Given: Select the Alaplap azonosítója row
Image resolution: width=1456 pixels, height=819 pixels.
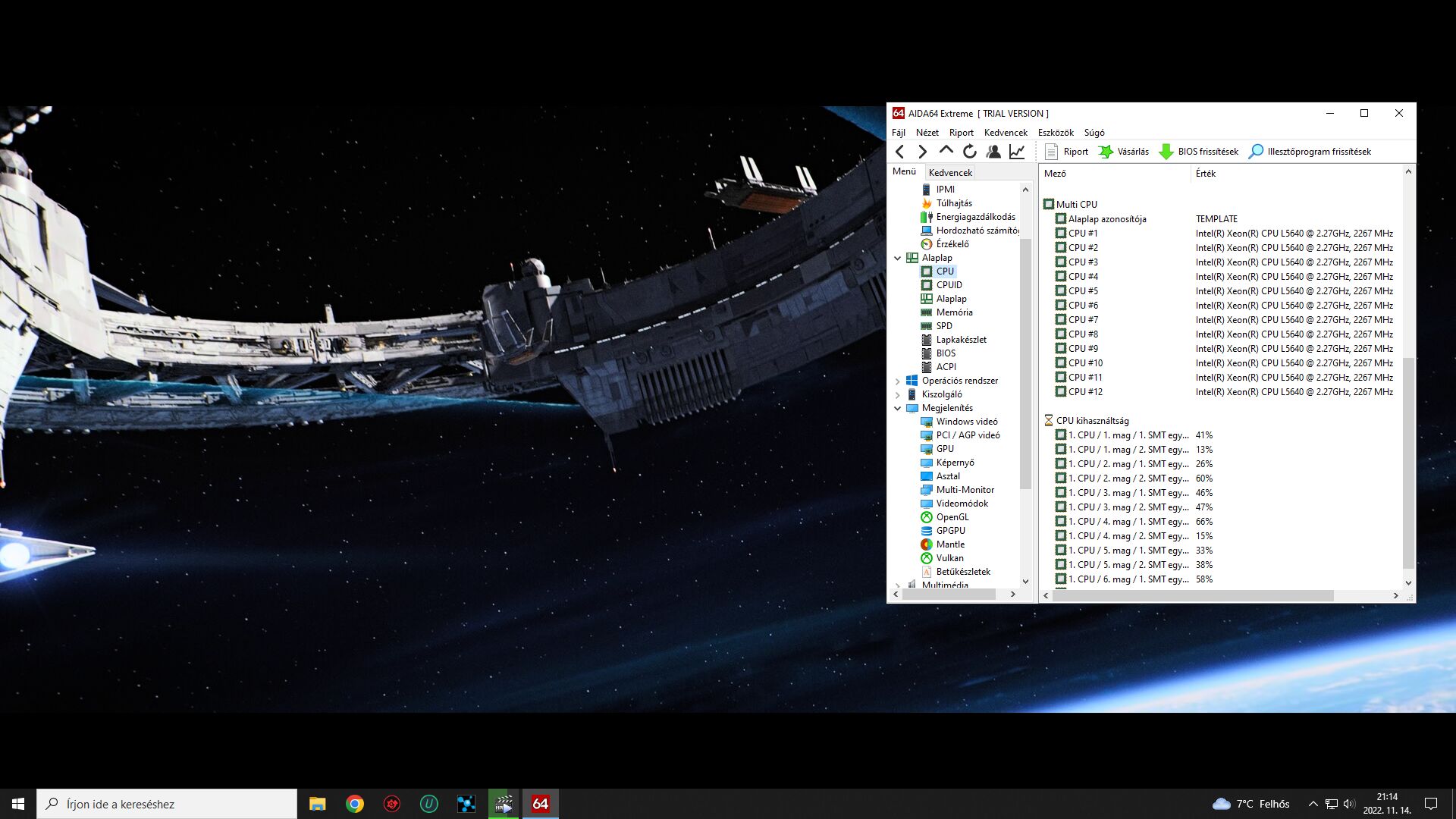Looking at the screenshot, I should tap(1146, 219).
